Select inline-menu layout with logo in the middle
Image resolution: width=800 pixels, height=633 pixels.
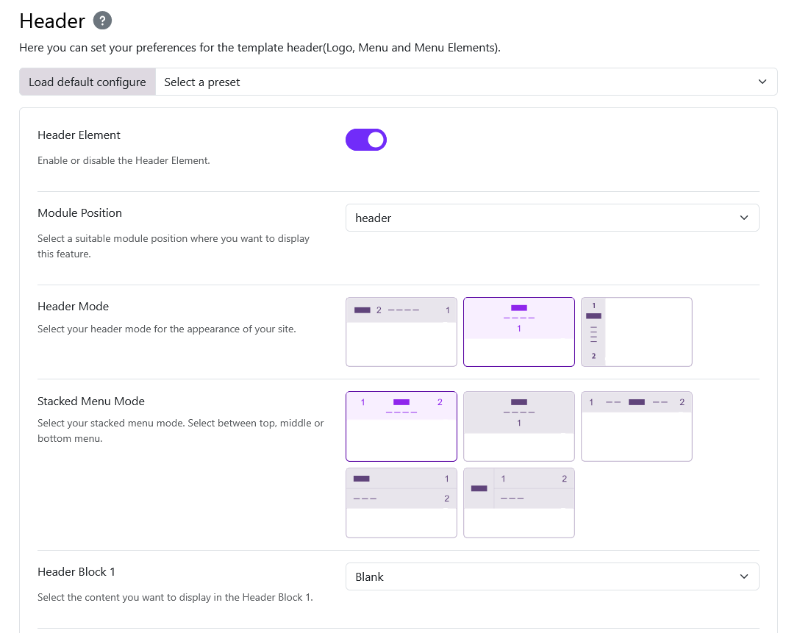636,426
